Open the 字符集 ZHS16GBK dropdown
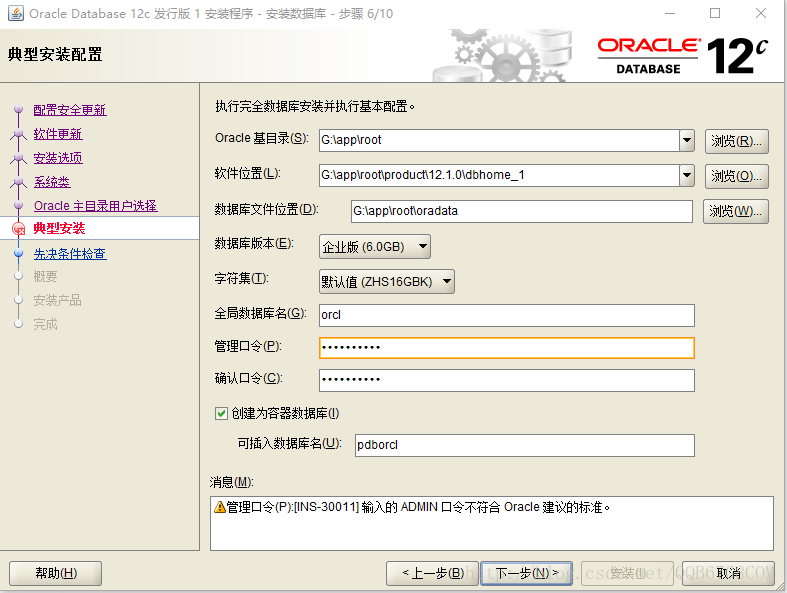 pos(386,281)
